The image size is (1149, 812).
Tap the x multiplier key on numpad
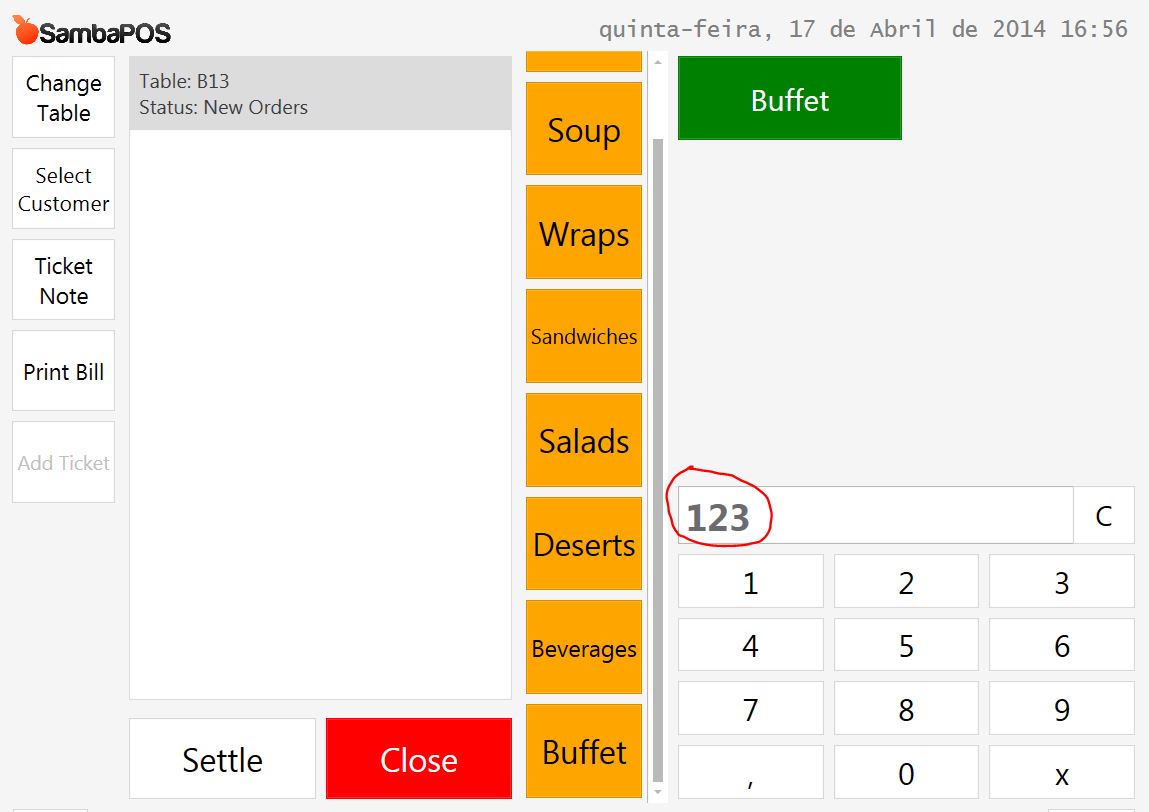pyautogui.click(x=1062, y=773)
